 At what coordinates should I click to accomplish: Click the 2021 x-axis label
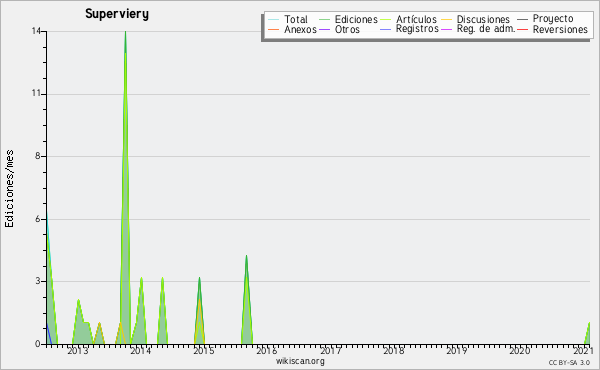click(x=583, y=351)
